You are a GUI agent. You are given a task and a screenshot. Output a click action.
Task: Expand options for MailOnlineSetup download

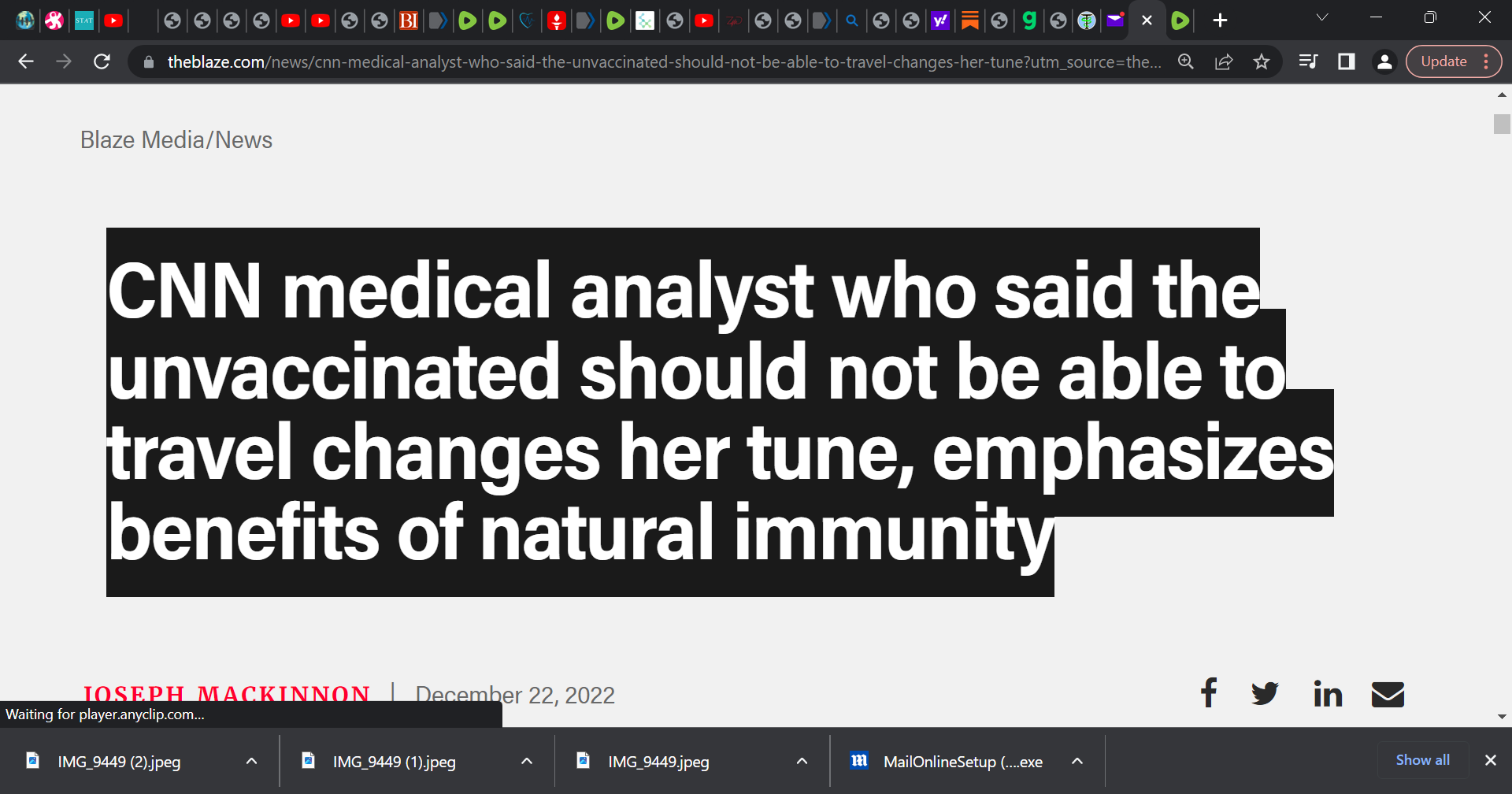point(1077,761)
